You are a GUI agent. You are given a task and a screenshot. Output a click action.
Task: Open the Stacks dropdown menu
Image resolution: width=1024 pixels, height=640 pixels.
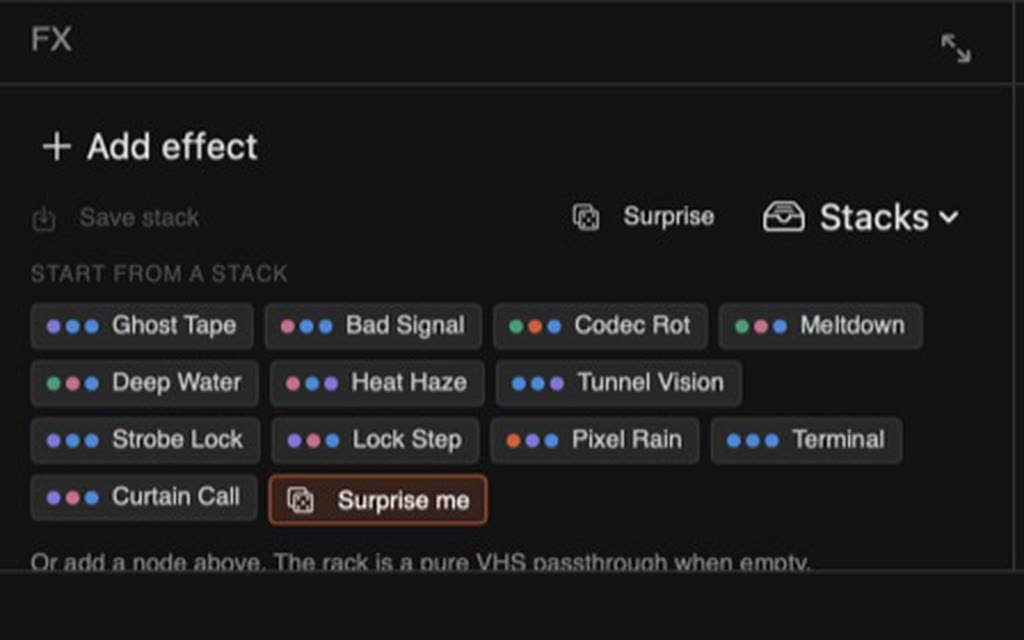[x=861, y=217]
